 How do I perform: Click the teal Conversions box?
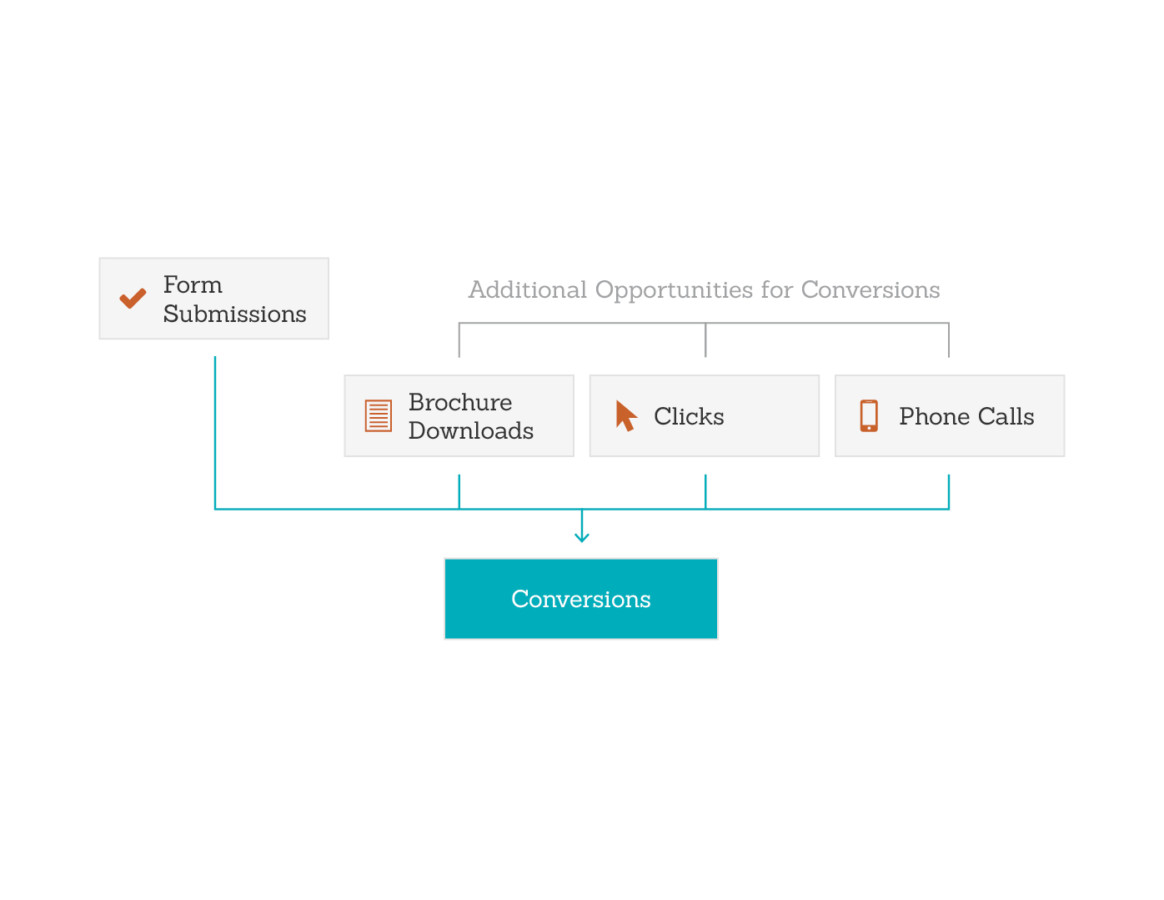[x=581, y=599]
